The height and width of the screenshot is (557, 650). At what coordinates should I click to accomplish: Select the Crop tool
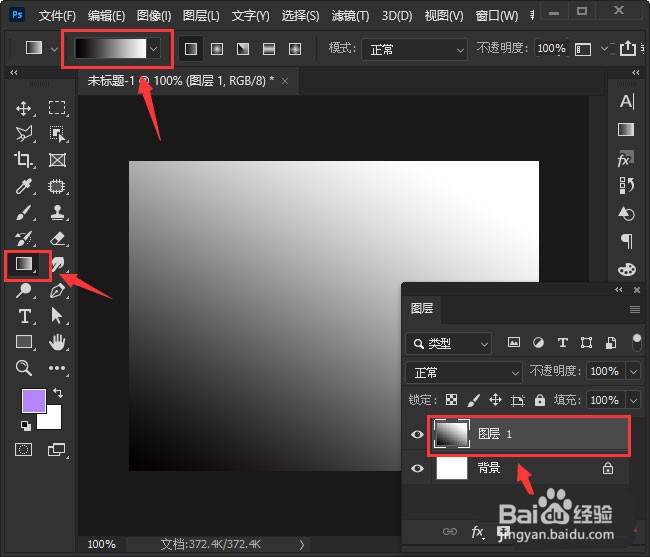(23, 160)
